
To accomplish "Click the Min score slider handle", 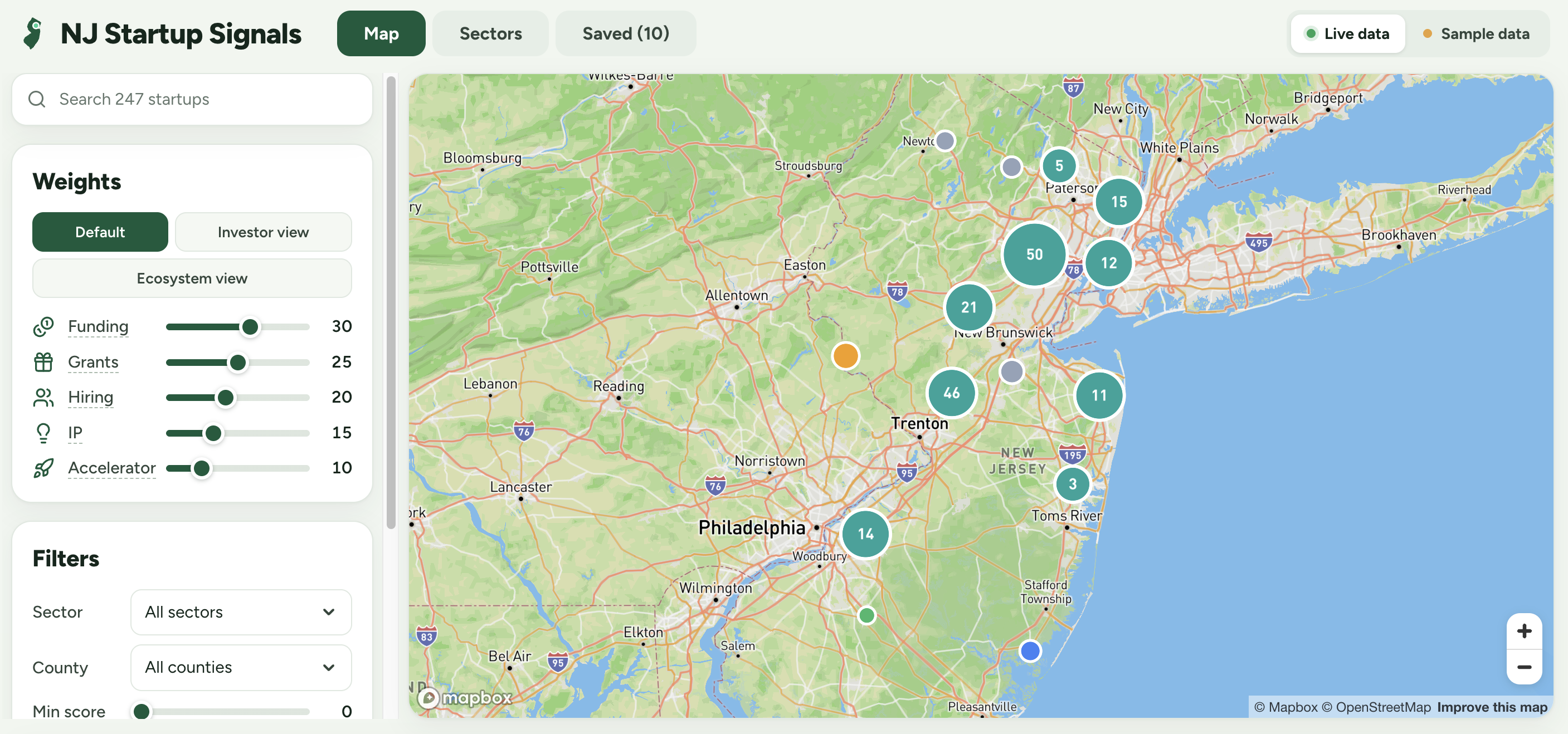I will (141, 711).
